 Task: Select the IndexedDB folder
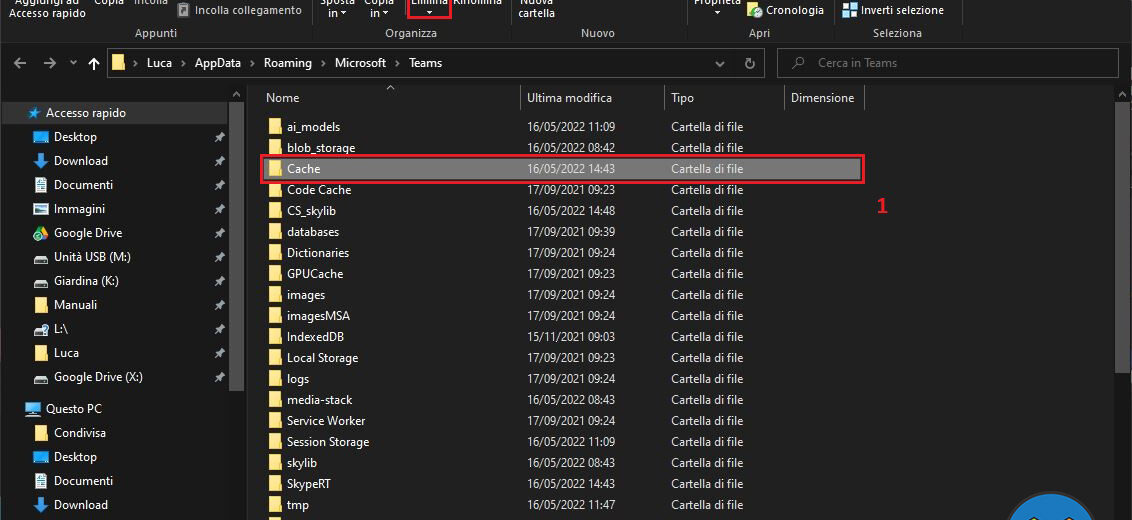[x=315, y=337]
